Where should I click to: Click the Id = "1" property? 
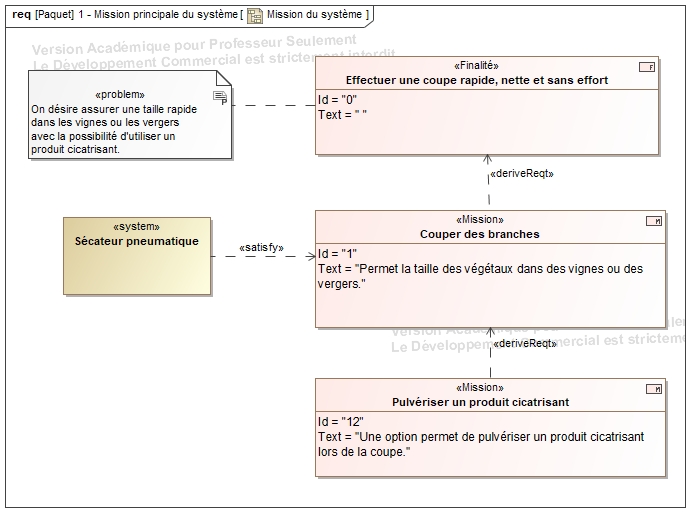pos(337,254)
